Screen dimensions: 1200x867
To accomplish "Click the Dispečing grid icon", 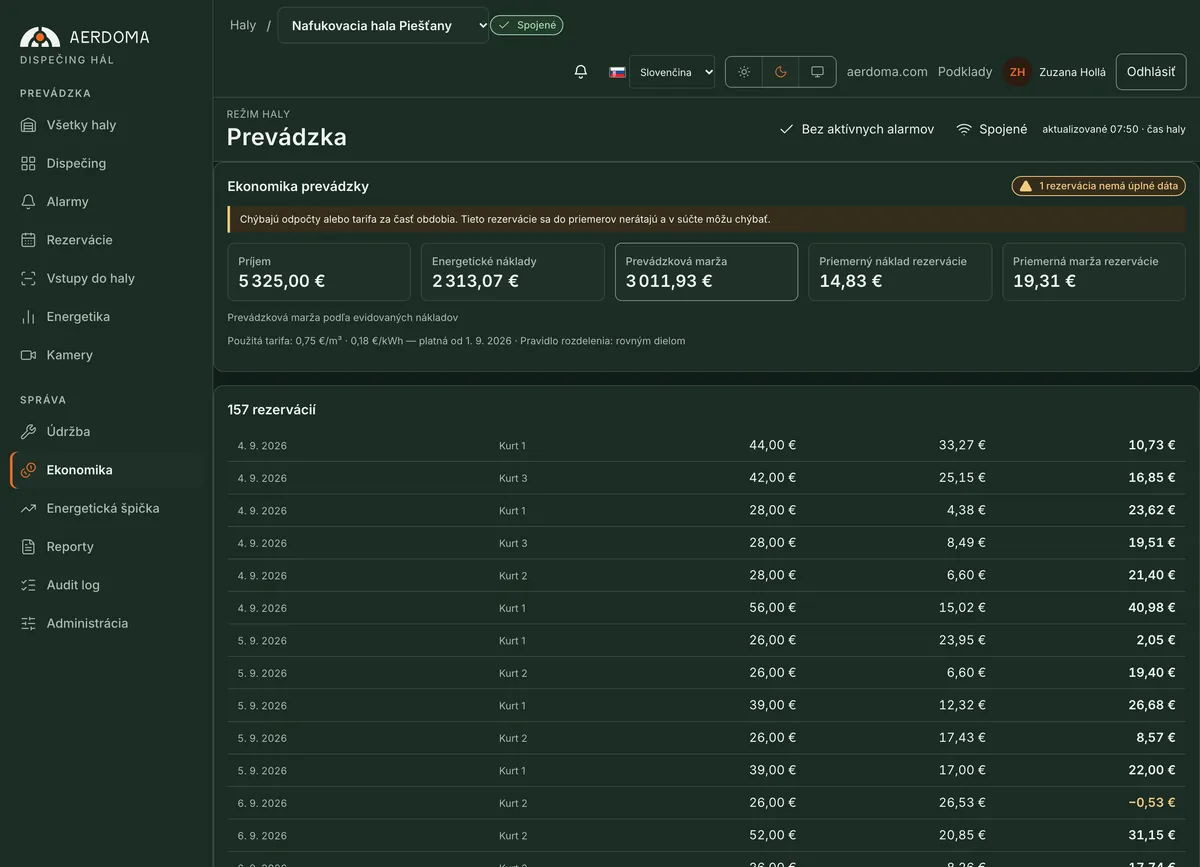I will click(x=28, y=163).
